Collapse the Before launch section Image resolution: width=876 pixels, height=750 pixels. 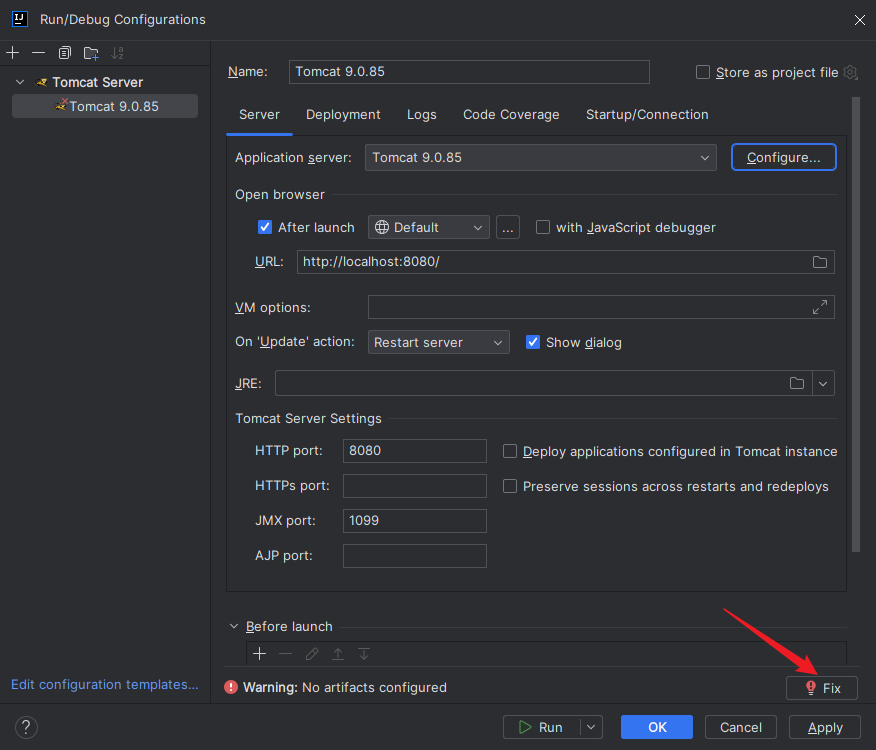[x=234, y=626]
